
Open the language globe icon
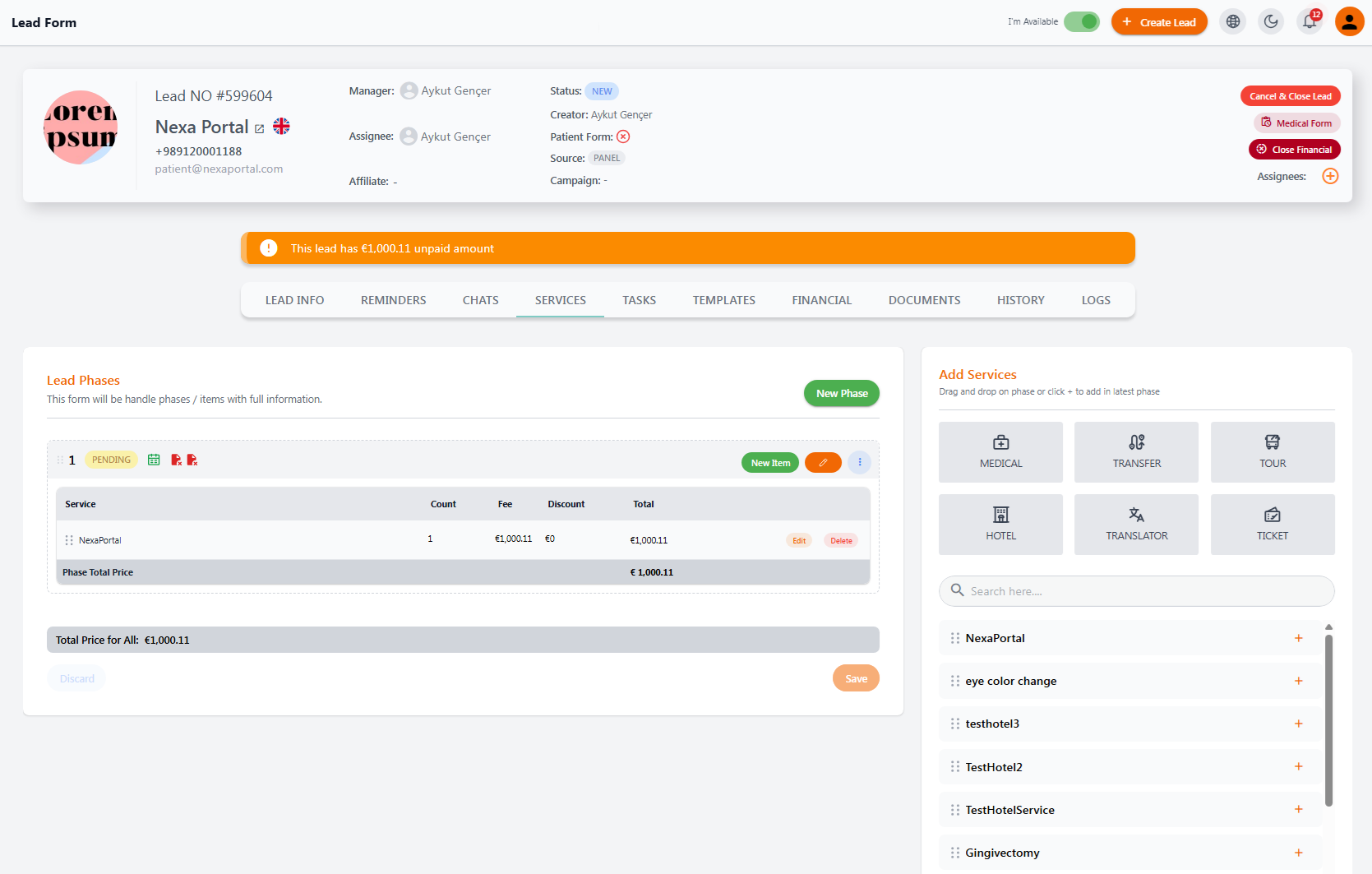pos(1233,22)
